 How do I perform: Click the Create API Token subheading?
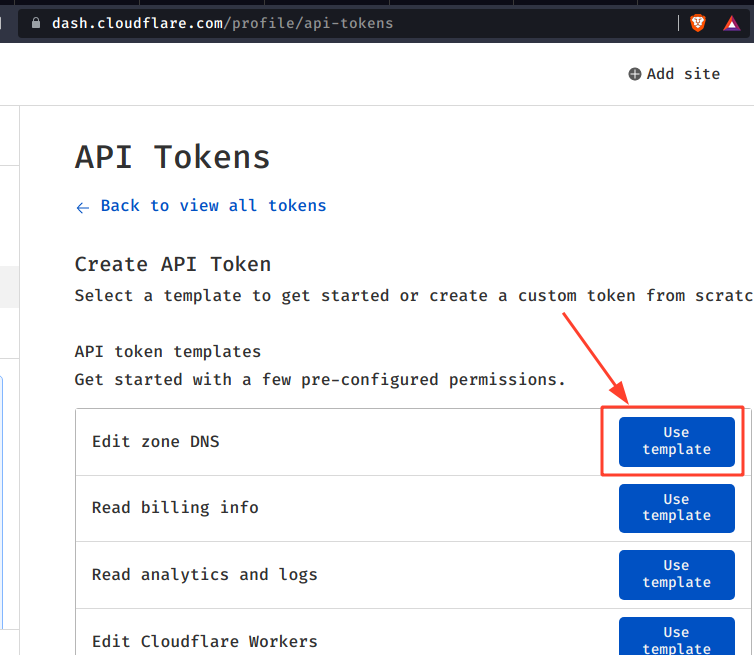172,264
